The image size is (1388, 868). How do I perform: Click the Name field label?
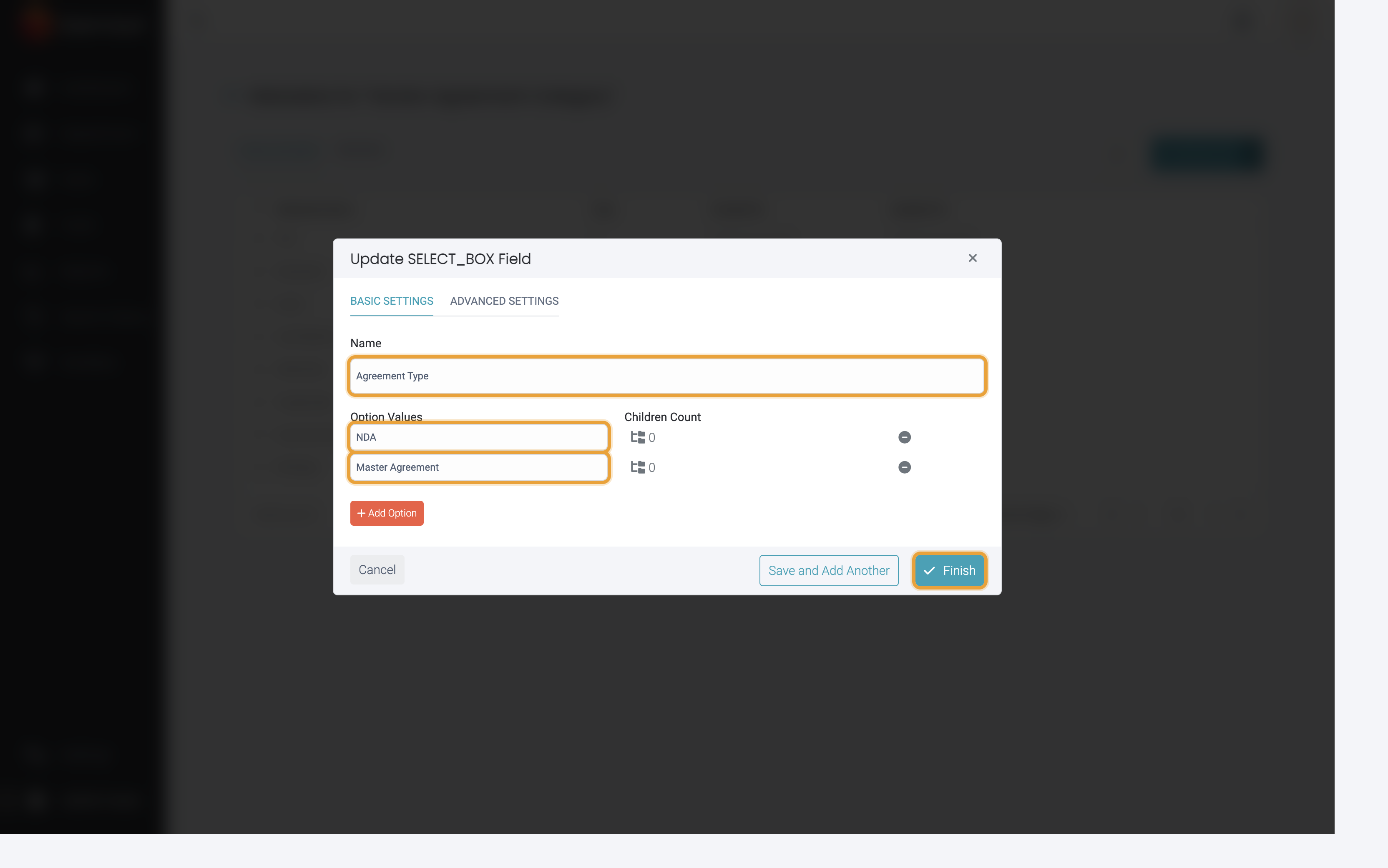(366, 343)
